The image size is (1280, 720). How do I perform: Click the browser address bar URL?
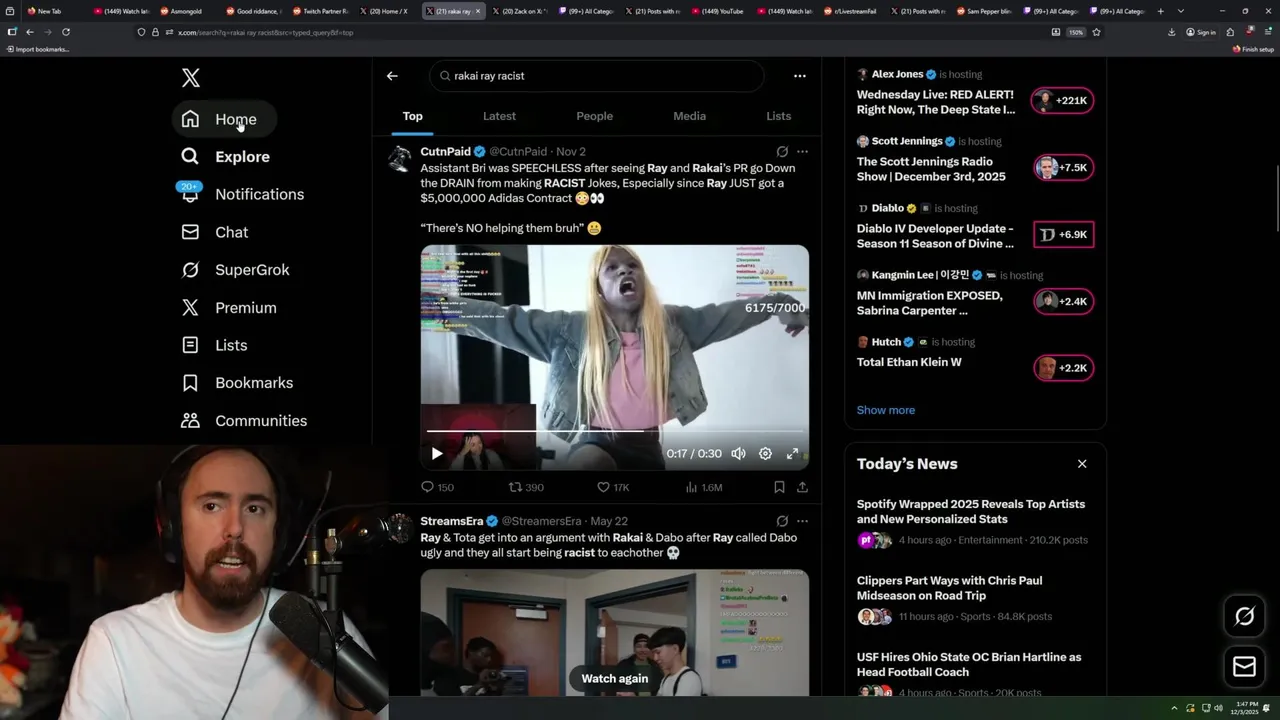(x=264, y=32)
